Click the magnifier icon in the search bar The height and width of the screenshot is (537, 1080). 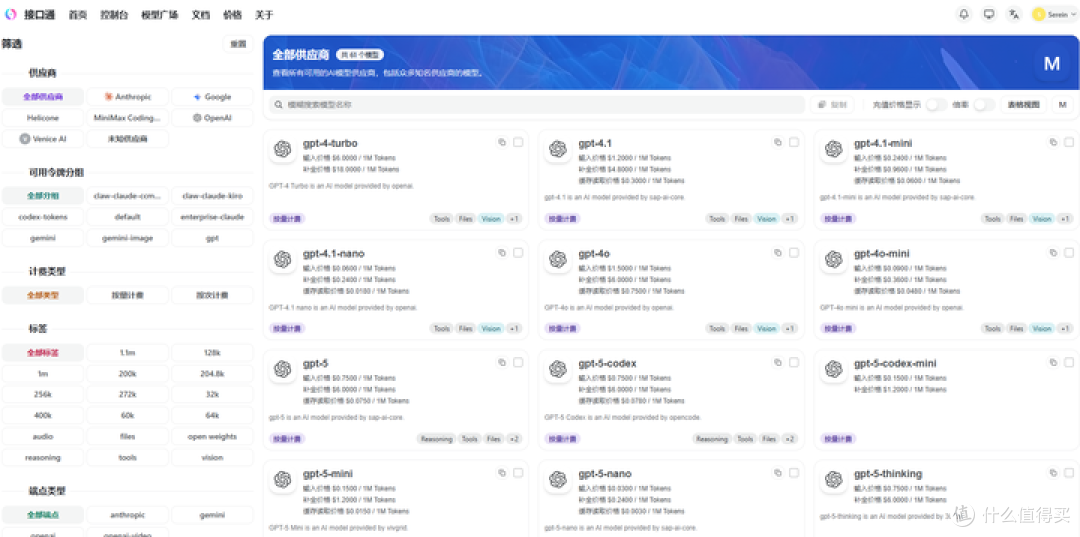point(279,105)
